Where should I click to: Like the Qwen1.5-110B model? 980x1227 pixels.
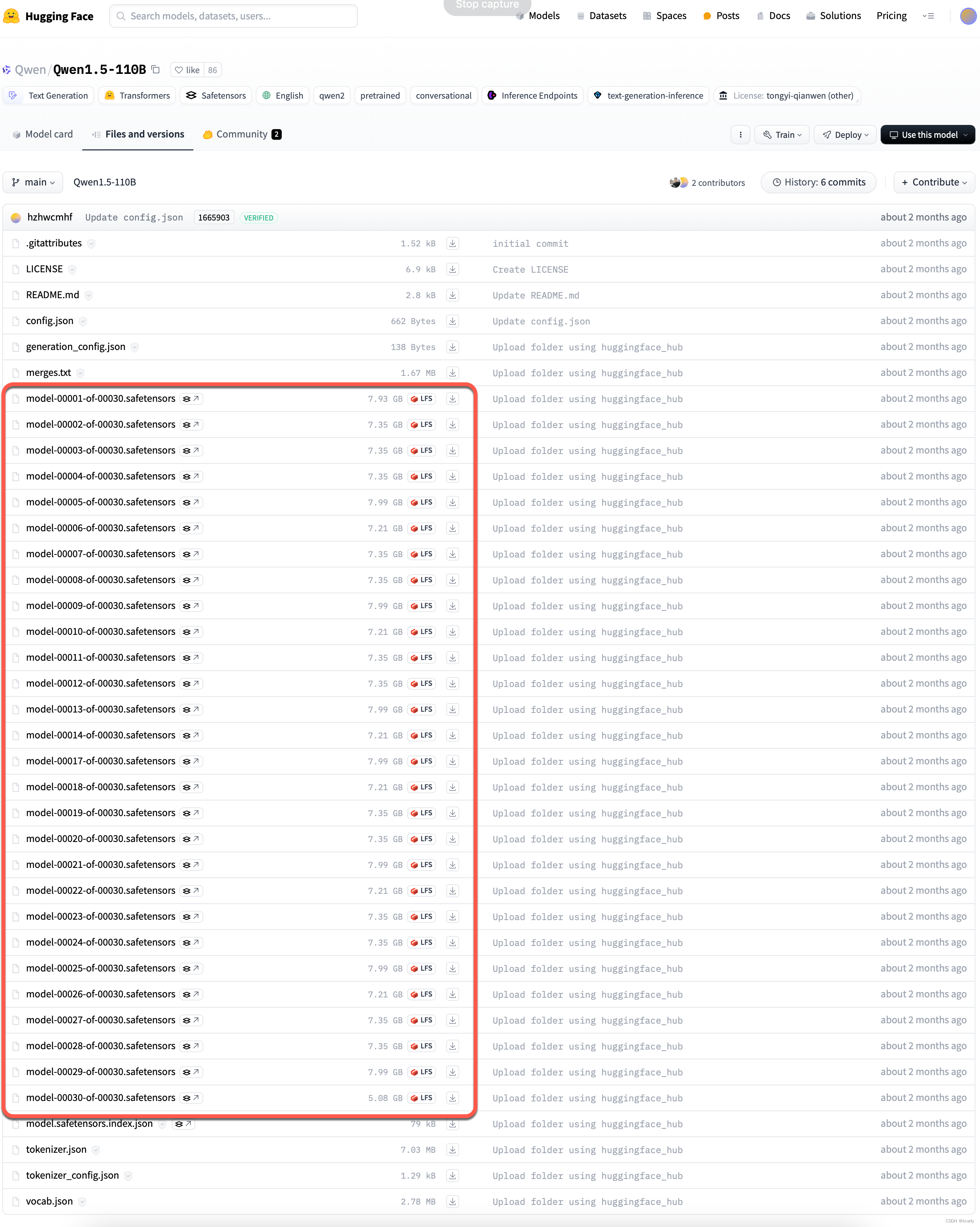[x=187, y=70]
